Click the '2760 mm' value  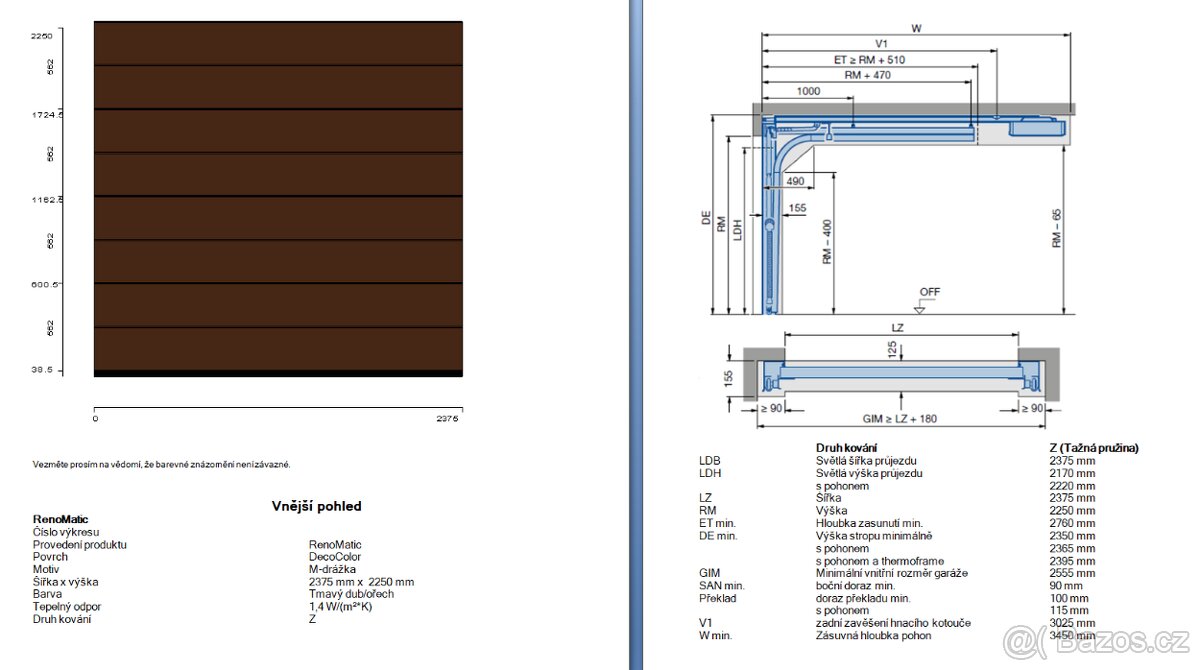tap(1072, 523)
